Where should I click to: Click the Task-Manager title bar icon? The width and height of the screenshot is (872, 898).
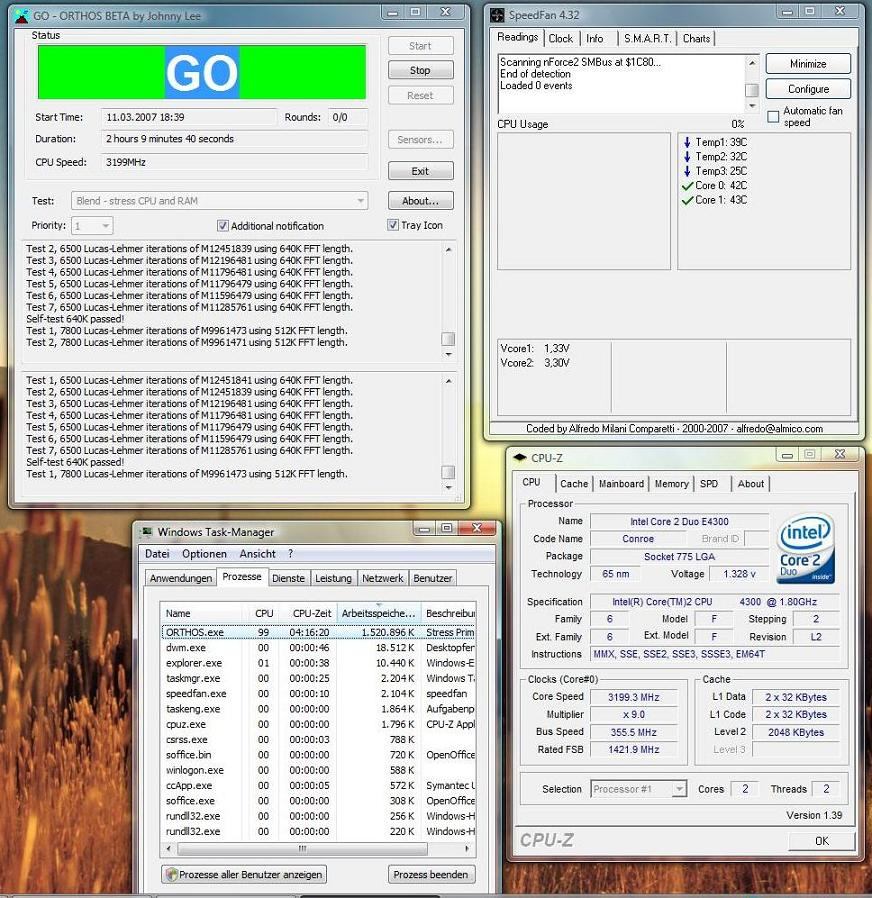[x=147, y=531]
